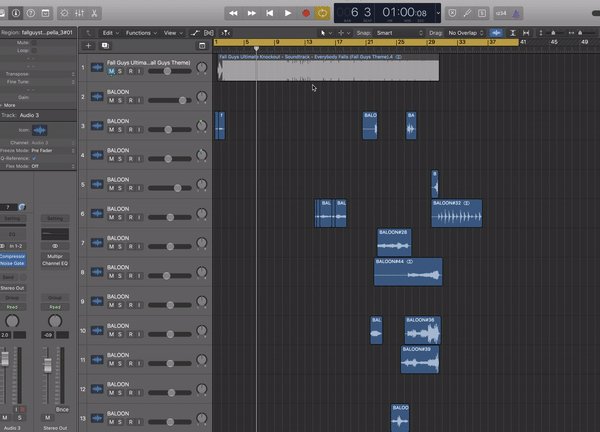Click the vertical auto zoom icon
This screenshot has width=600, height=432.
512,33
